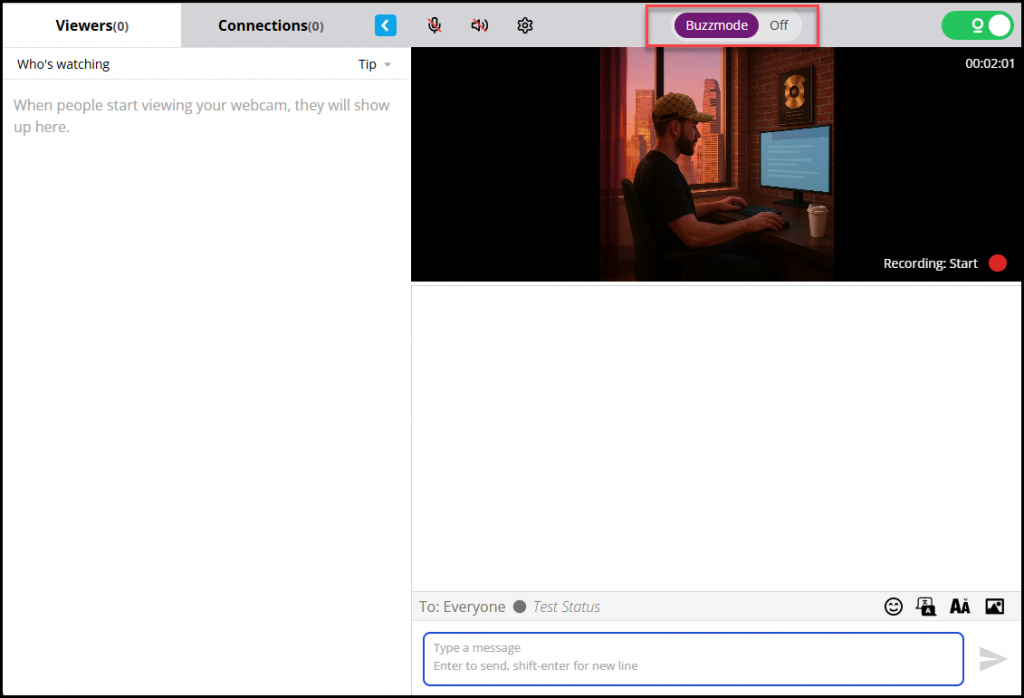Attach an image to the chat

(x=995, y=607)
